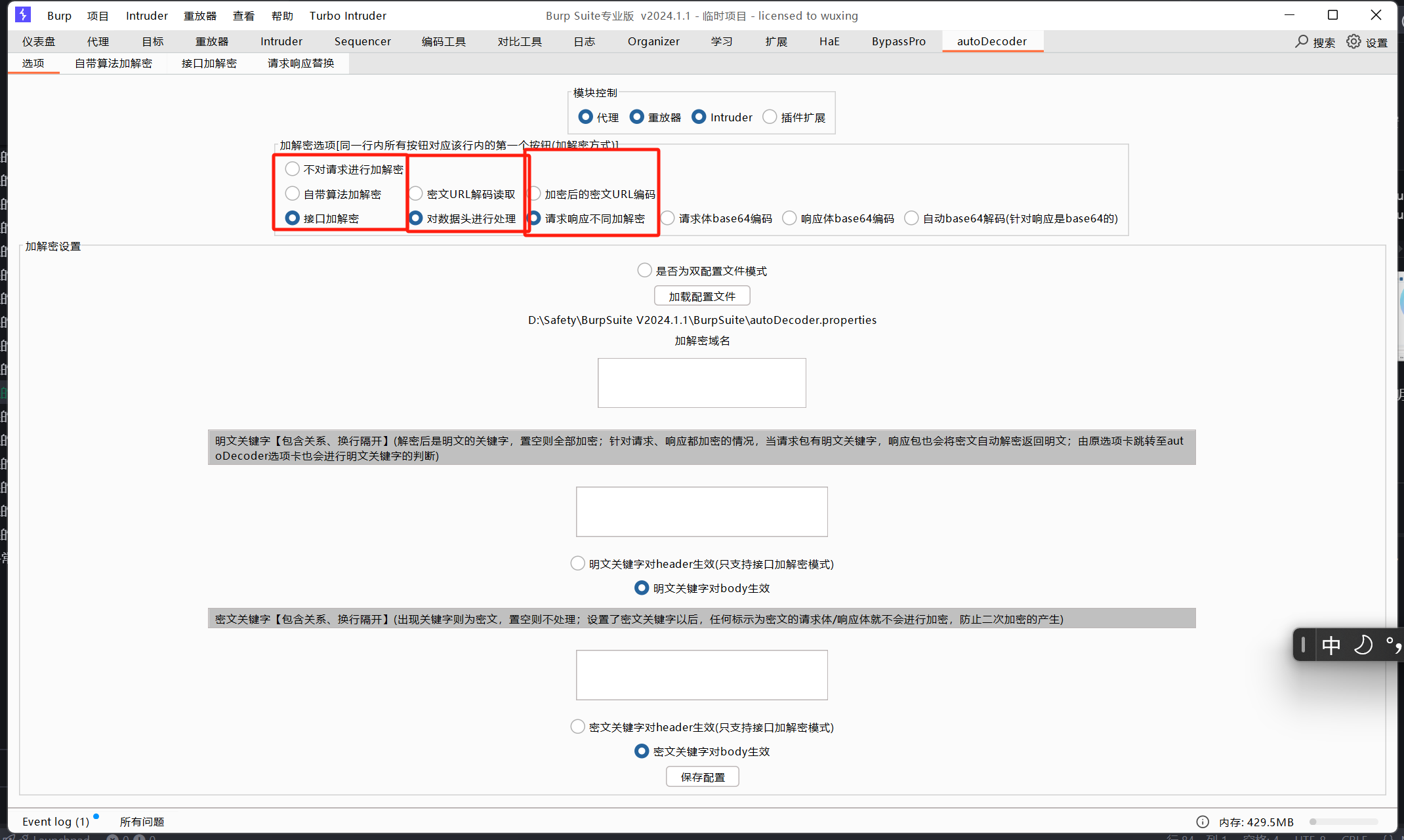Click the Burp Suite lightning logo icon
Screen dimensions: 1404x840
(x=23, y=14)
